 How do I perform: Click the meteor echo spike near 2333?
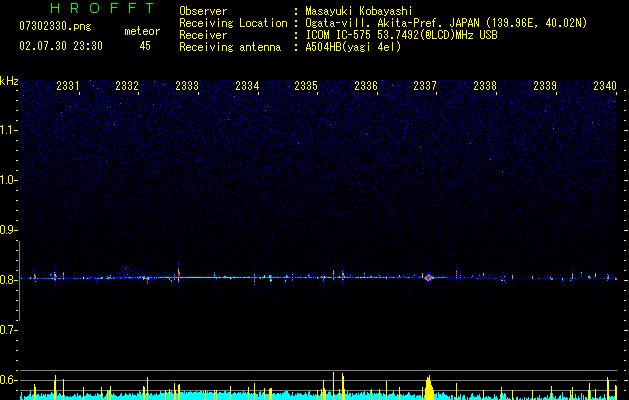(179, 274)
